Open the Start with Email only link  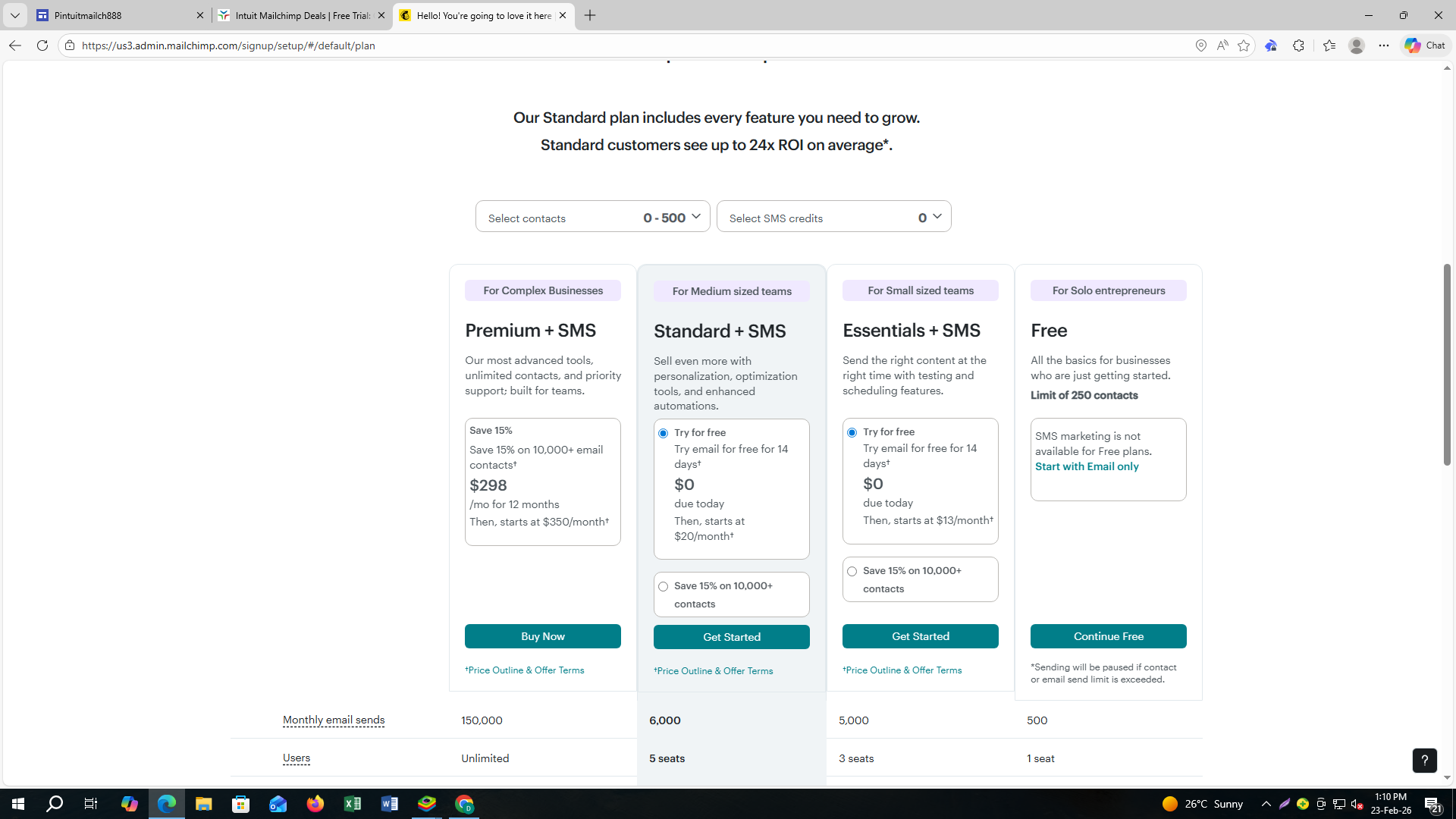click(1087, 466)
